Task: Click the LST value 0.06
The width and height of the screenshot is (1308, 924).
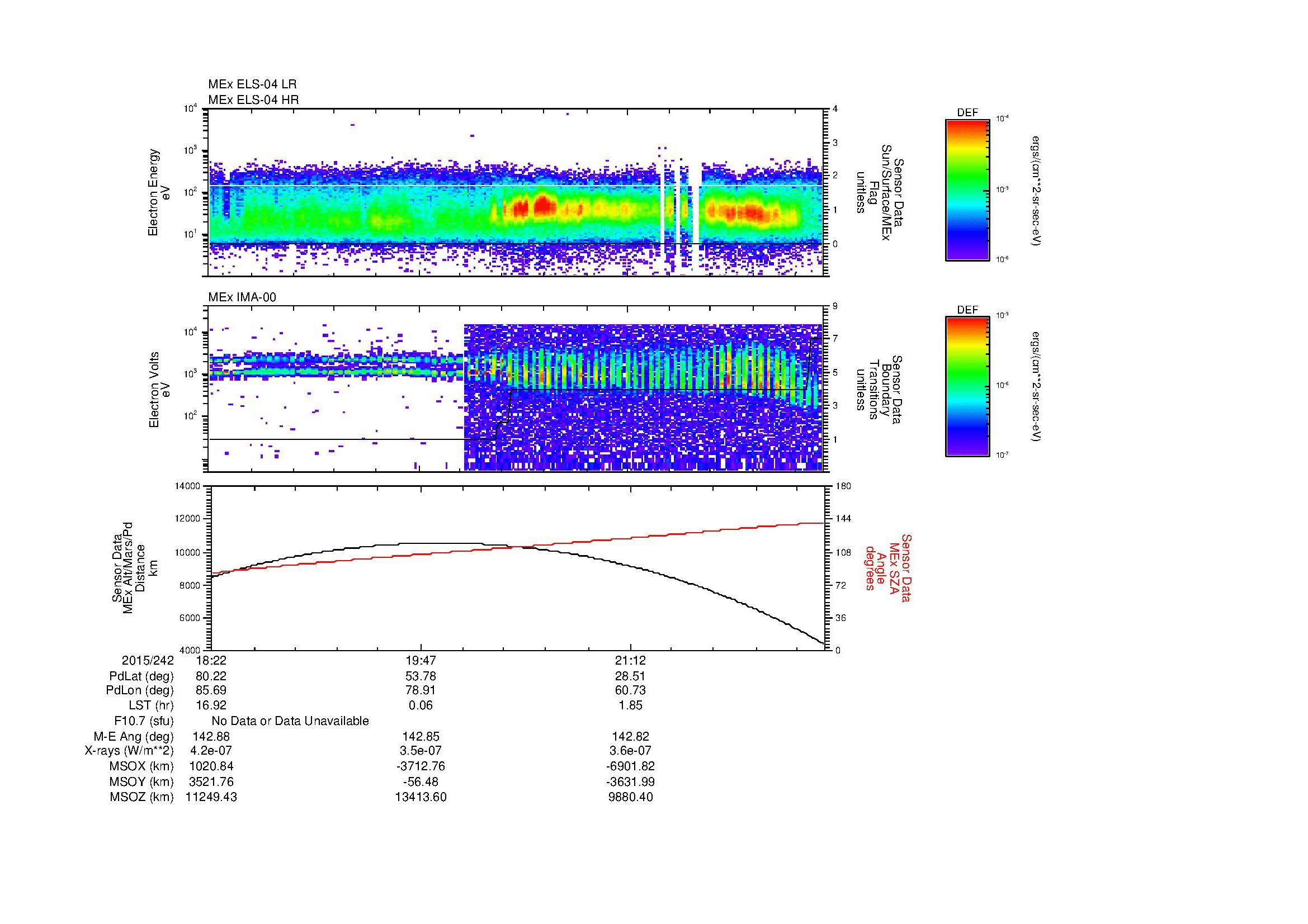Action: tap(421, 705)
